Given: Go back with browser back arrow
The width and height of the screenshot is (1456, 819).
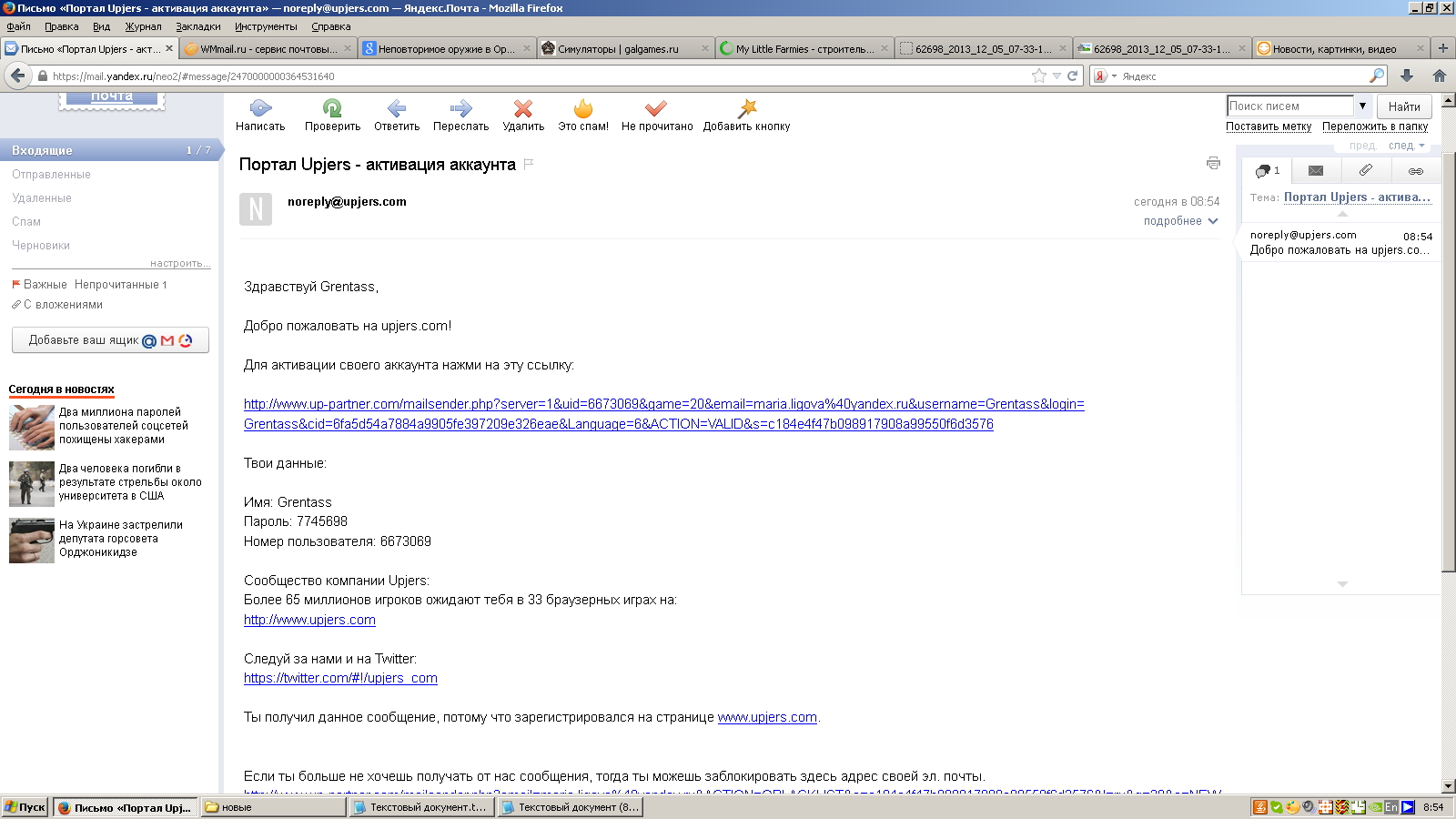Looking at the screenshot, I should [x=17, y=76].
